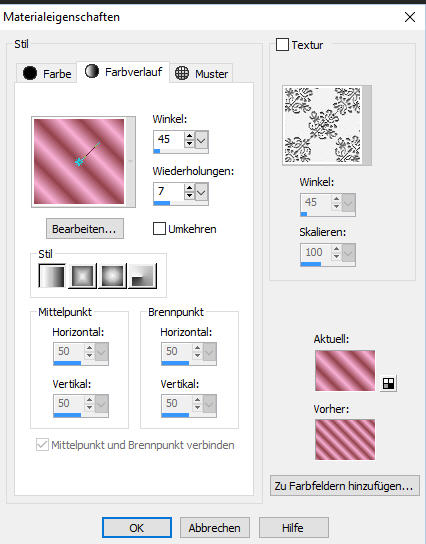Viewport: 426px width, 544px height.
Task: Click the Wiederholungen value input field
Action: [169, 192]
